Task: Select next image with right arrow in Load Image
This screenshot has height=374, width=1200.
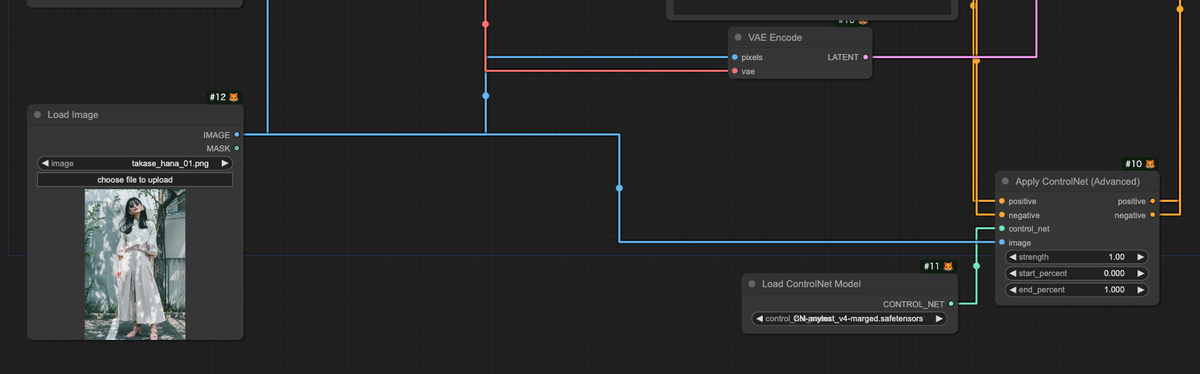Action: coord(225,163)
